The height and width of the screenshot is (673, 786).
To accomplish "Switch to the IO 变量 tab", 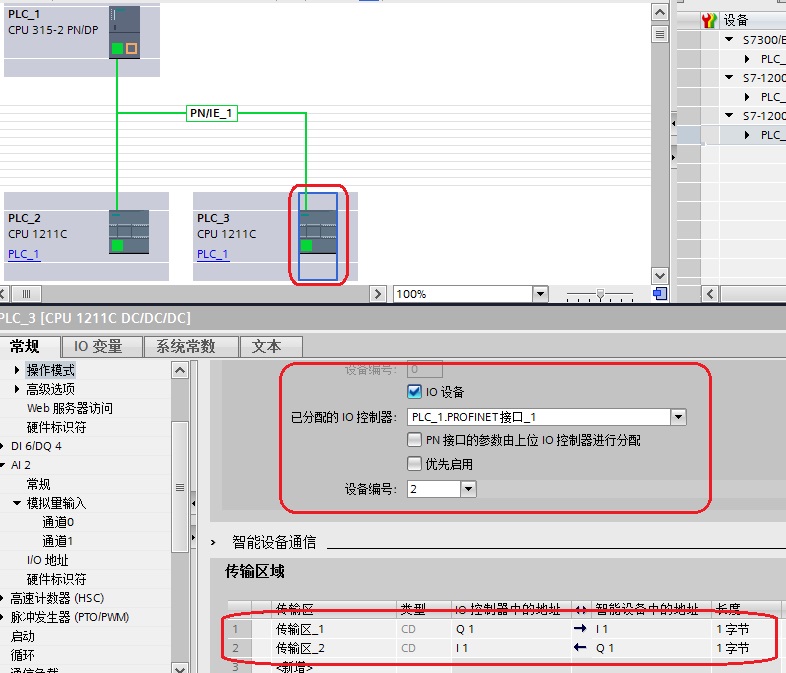I will tap(101, 347).
